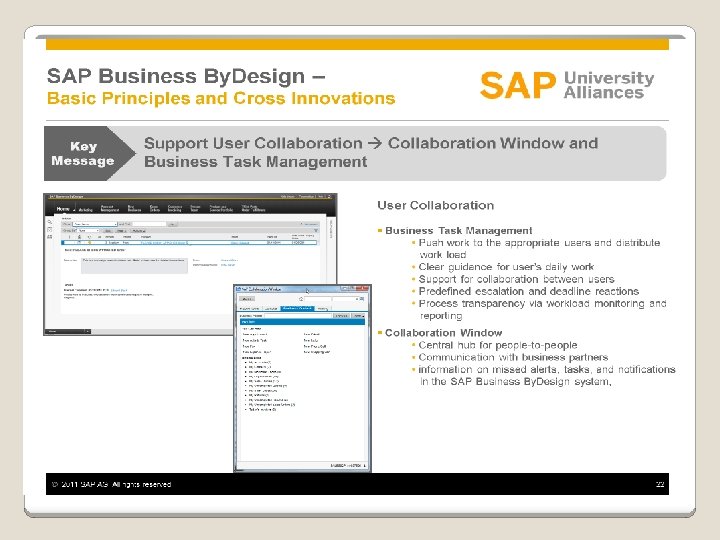Click the slide title 'SAP Business ByDesign –'
Screen dimensions: 720x540
point(186,76)
